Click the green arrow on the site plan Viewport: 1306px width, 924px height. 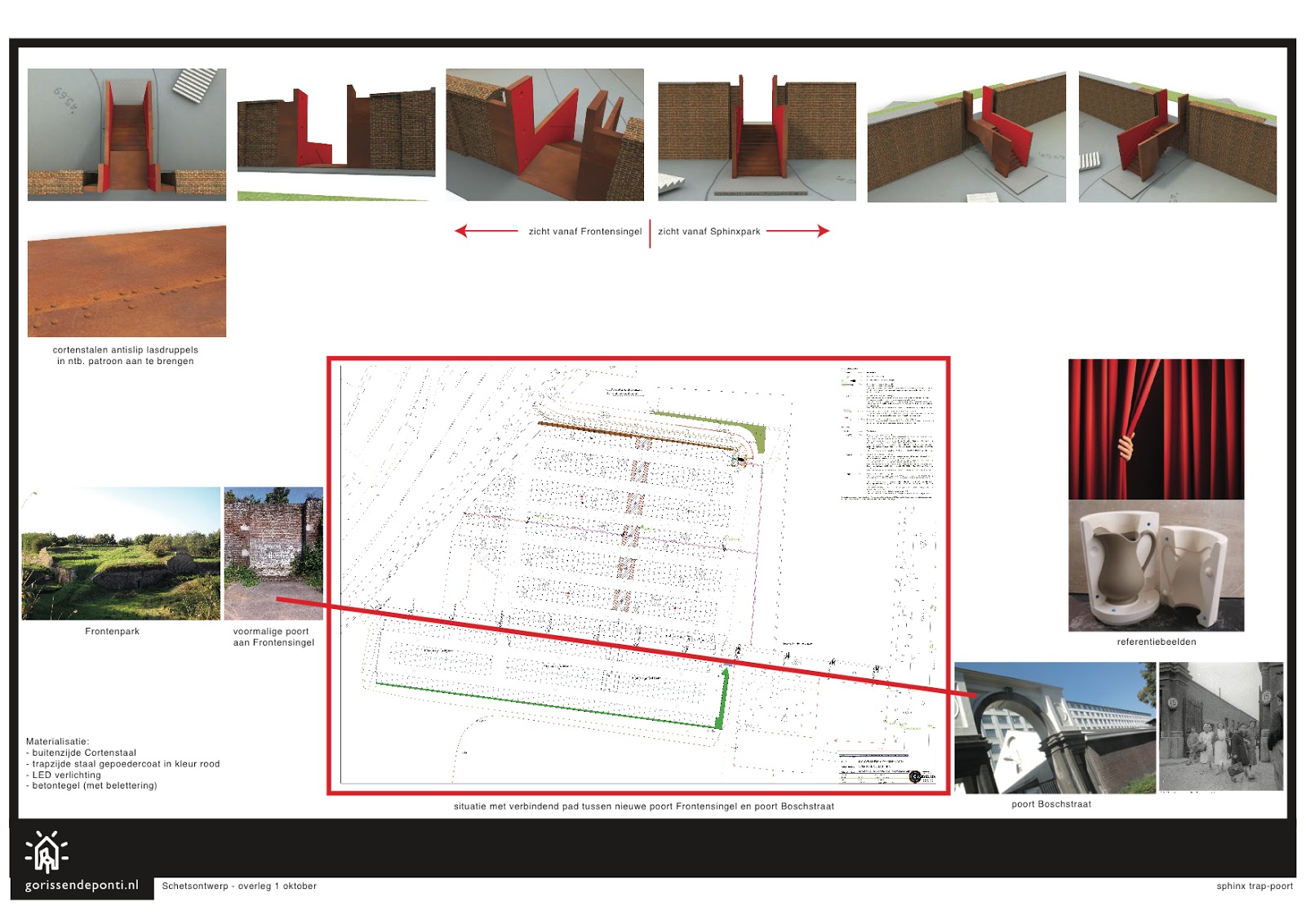pyautogui.click(x=722, y=697)
